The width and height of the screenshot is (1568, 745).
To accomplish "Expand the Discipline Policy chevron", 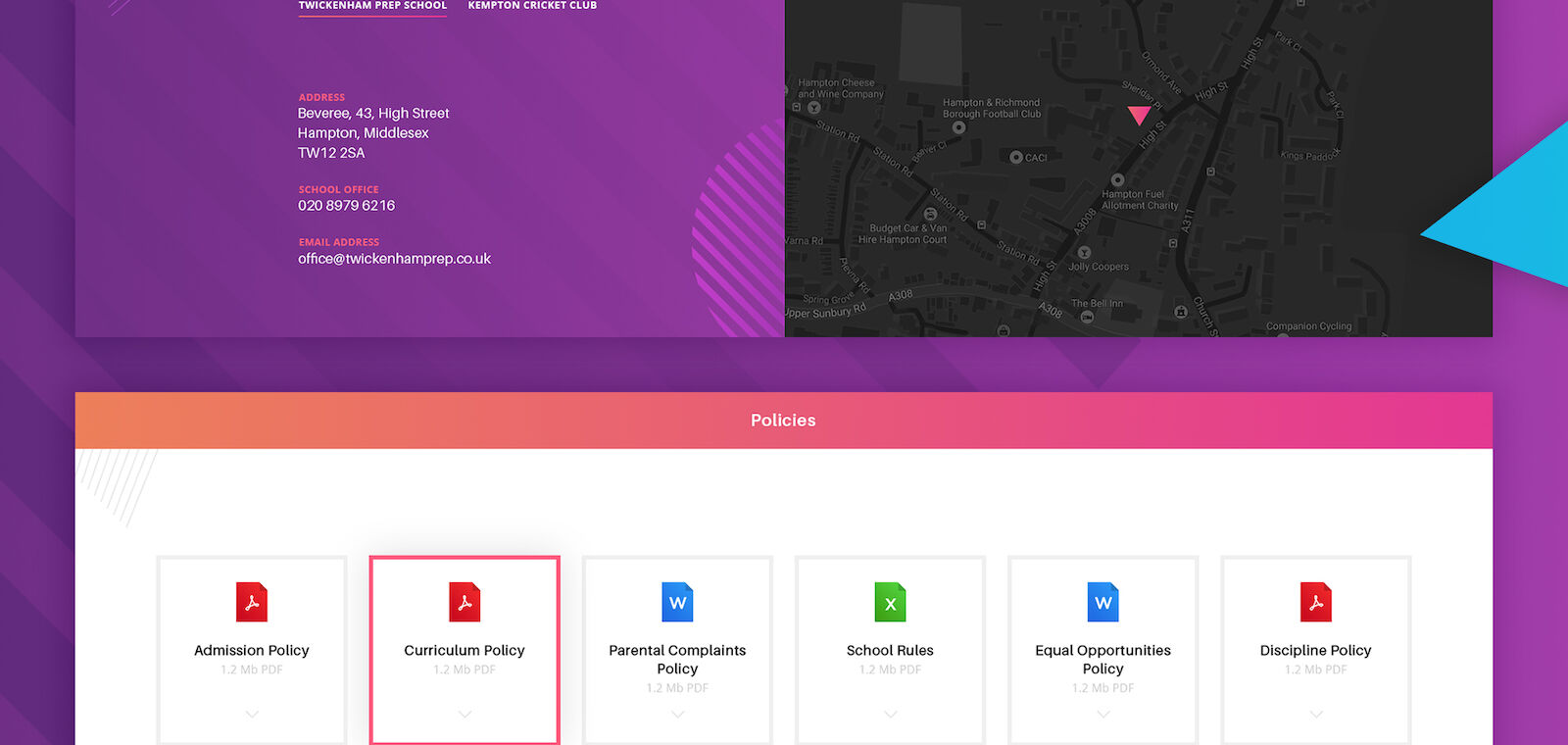I will (x=1315, y=715).
